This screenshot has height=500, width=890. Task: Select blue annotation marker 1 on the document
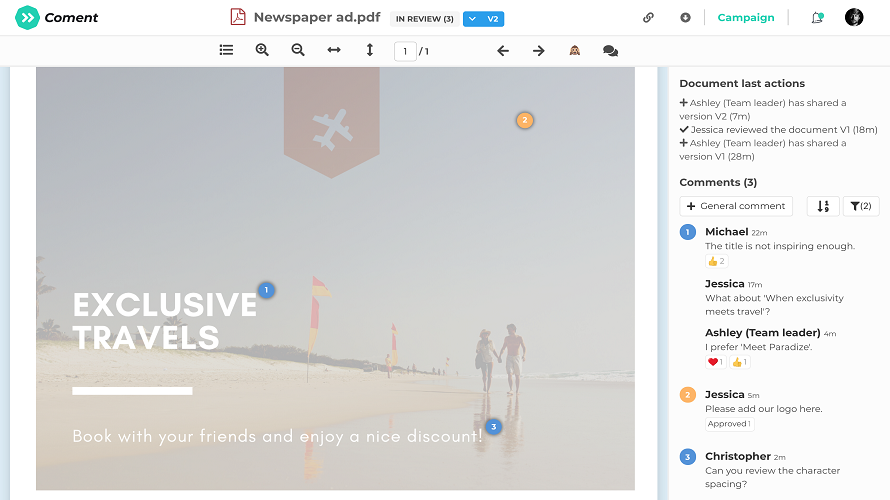coord(266,290)
